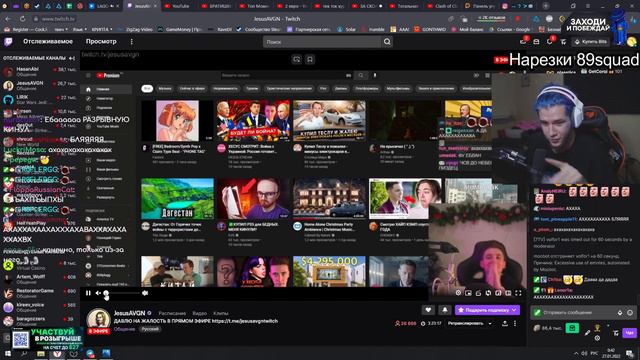Open the stream more options three-dot menu
The height and width of the screenshot is (360, 640).
click(x=515, y=324)
